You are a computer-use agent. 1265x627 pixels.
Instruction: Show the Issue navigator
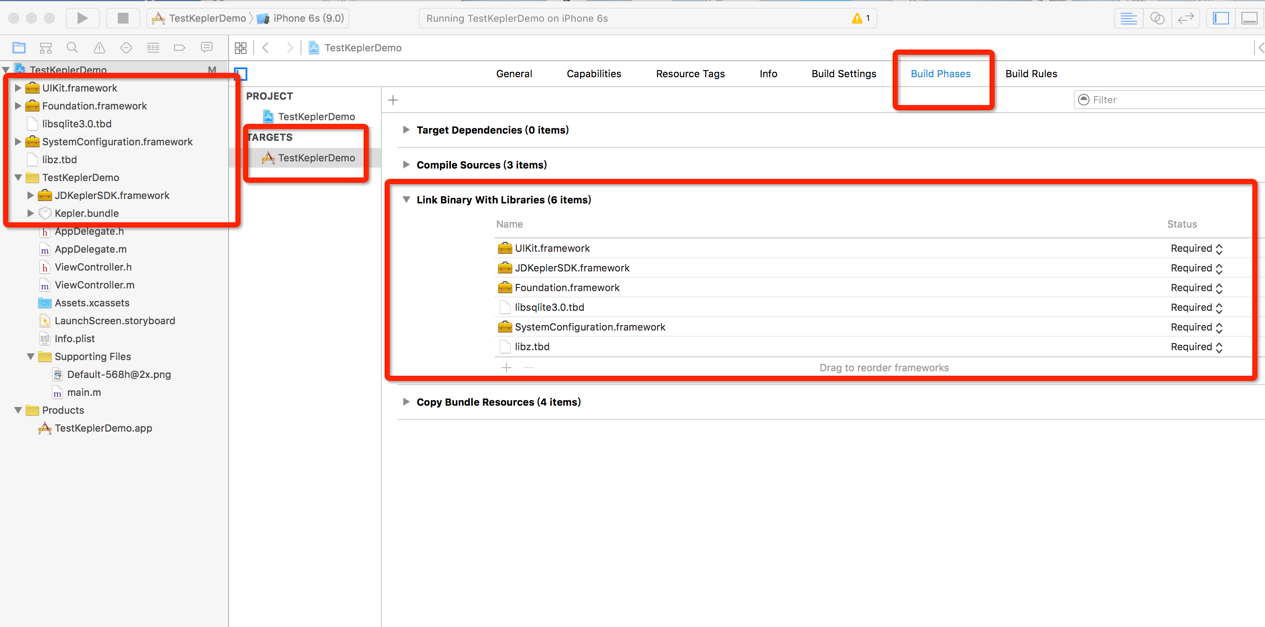coord(99,48)
